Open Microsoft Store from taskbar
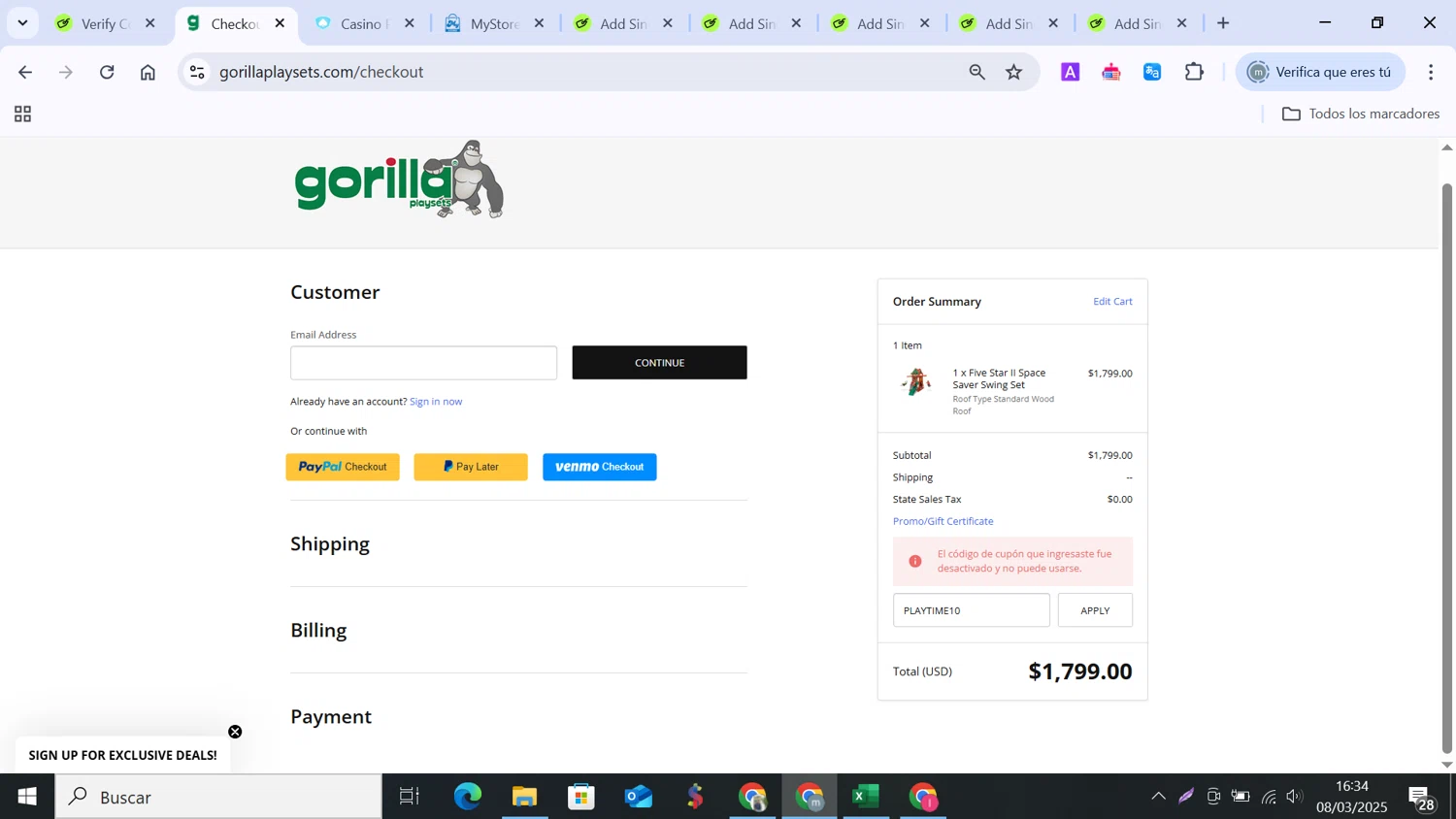Image resolution: width=1456 pixels, height=819 pixels. pyautogui.click(x=581, y=797)
